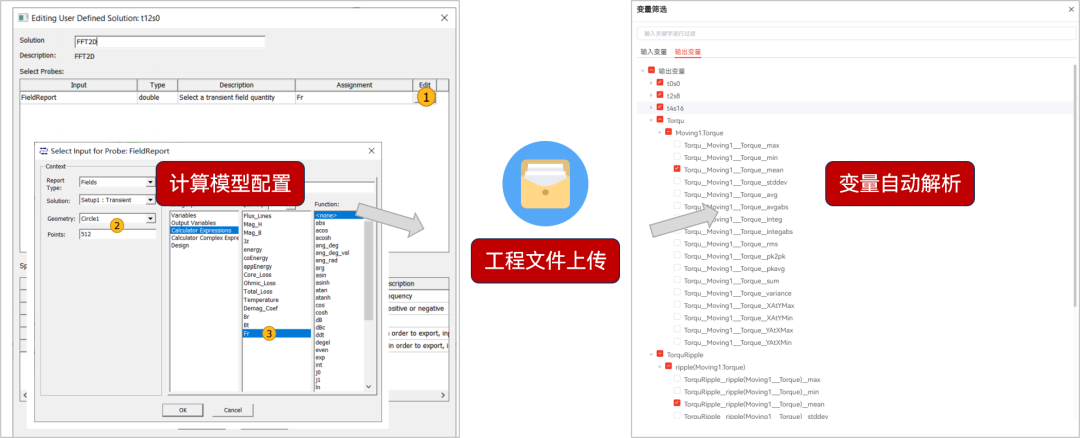Click the variable tree vertical scrollbar
The image size is (1080, 438).
[x=1075, y=185]
